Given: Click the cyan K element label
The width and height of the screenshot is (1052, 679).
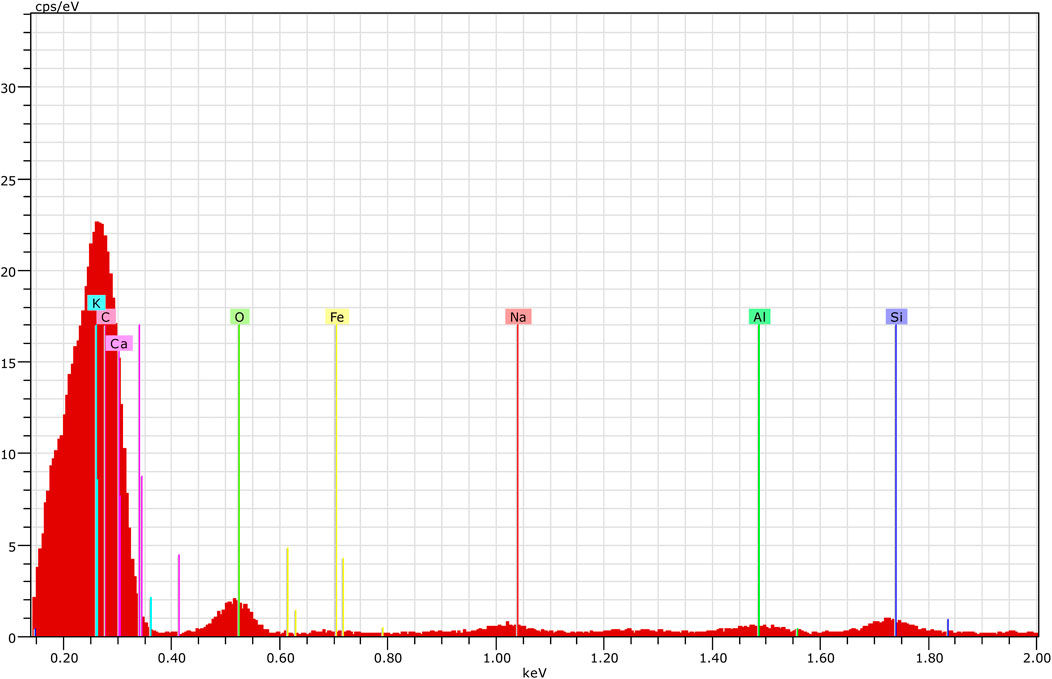Looking at the screenshot, I should 96,303.
